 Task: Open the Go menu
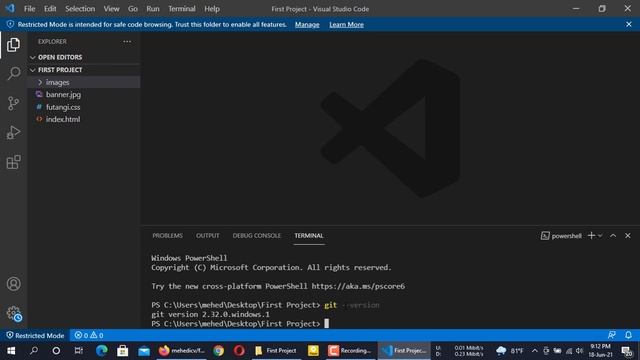(133, 9)
